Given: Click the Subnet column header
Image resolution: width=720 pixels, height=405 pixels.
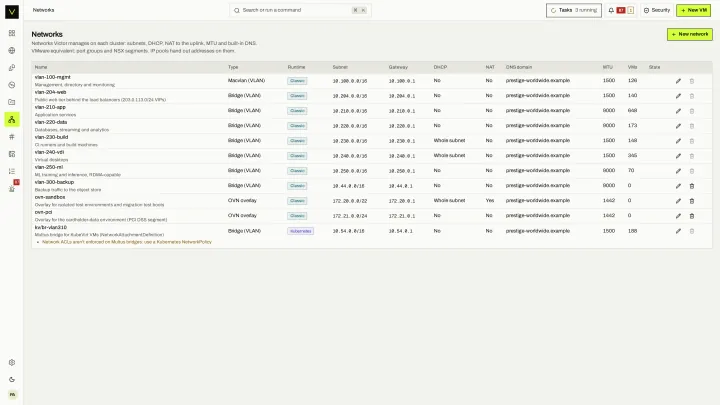Looking at the screenshot, I should [340, 67].
